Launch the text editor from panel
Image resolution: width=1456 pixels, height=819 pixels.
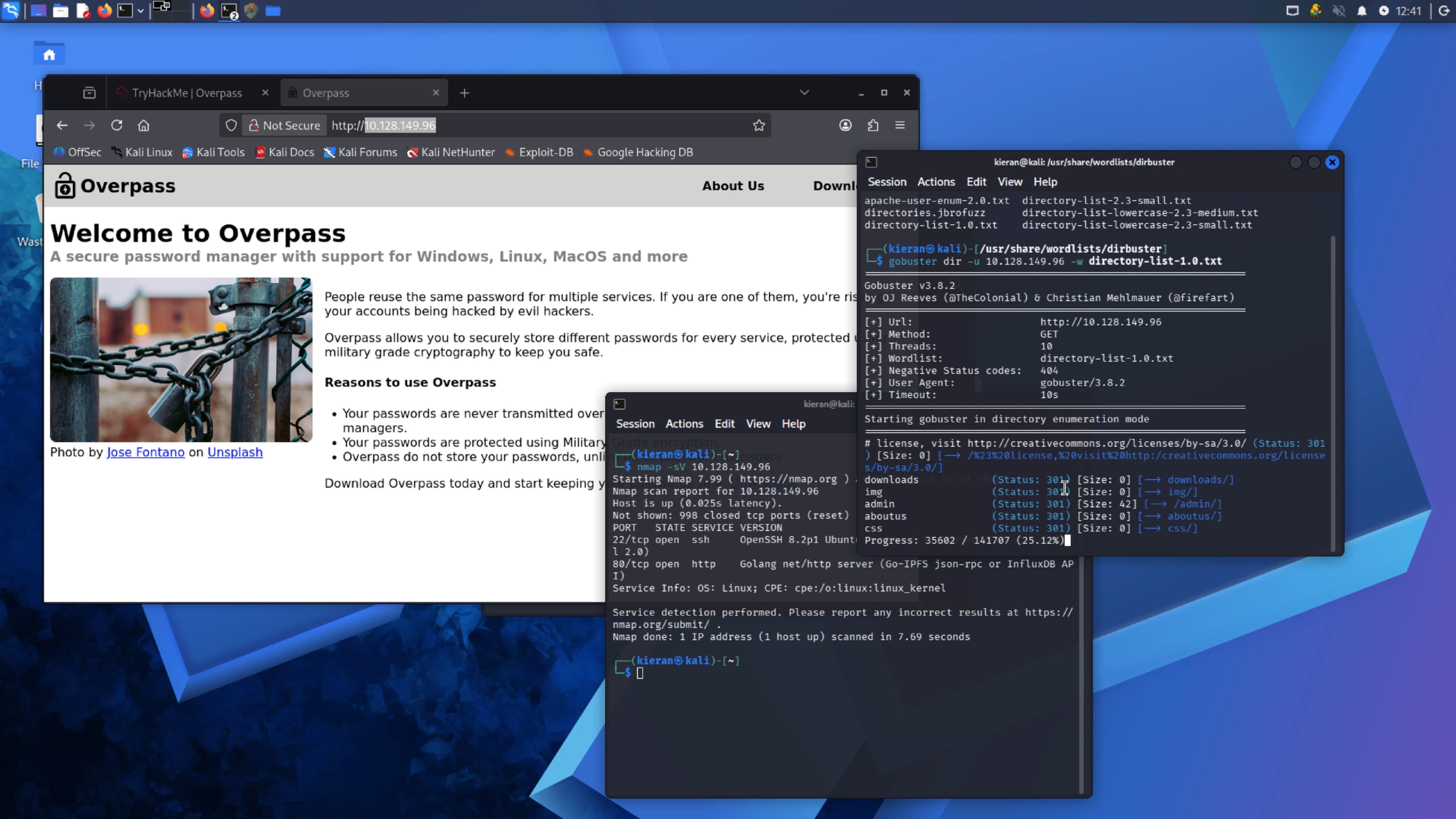pos(83,11)
